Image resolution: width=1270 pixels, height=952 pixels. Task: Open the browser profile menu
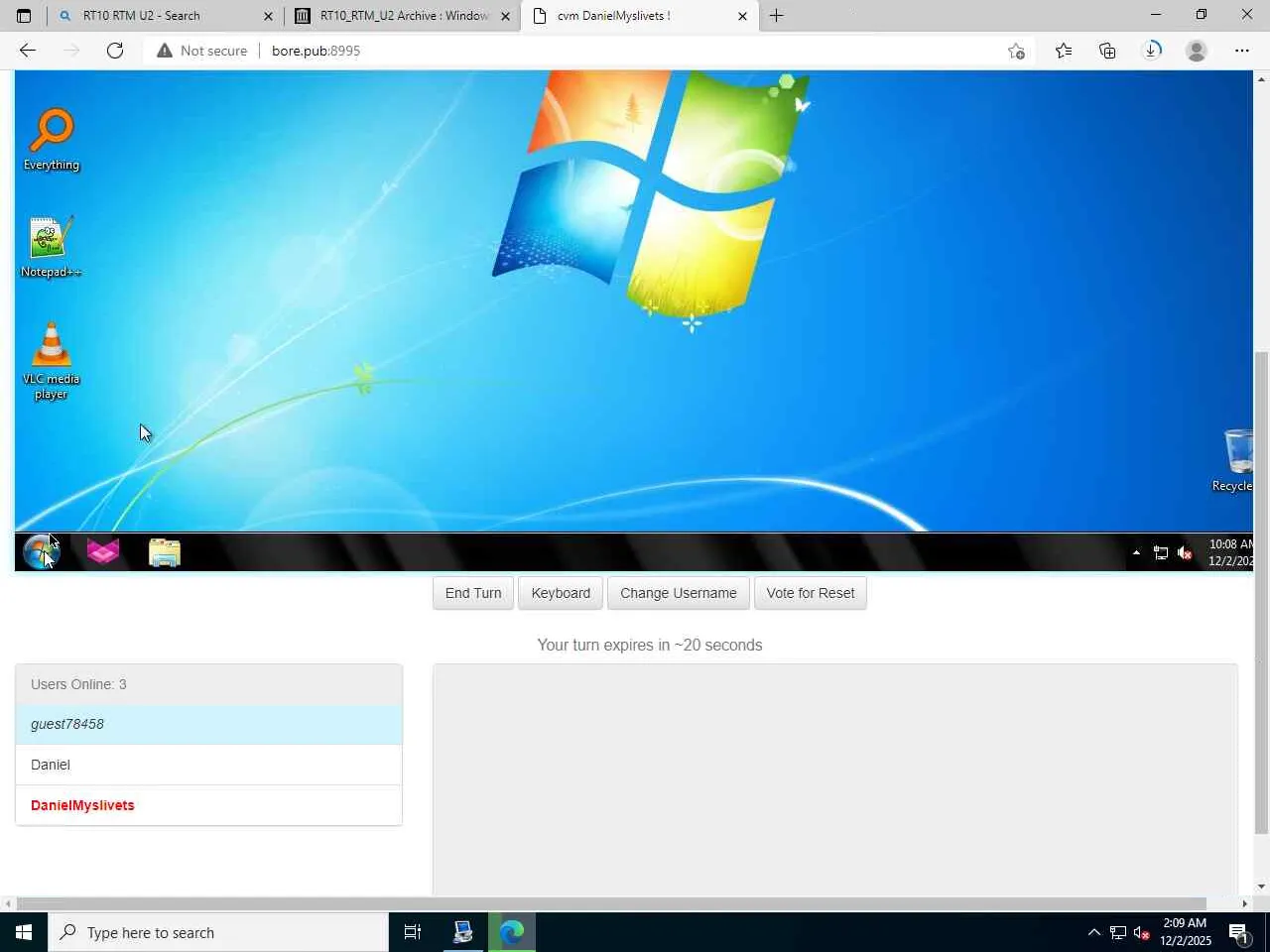[1197, 51]
